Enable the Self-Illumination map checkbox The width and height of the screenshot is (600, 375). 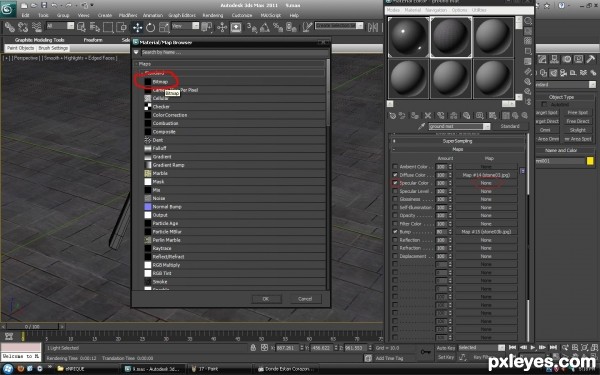tap(395, 207)
